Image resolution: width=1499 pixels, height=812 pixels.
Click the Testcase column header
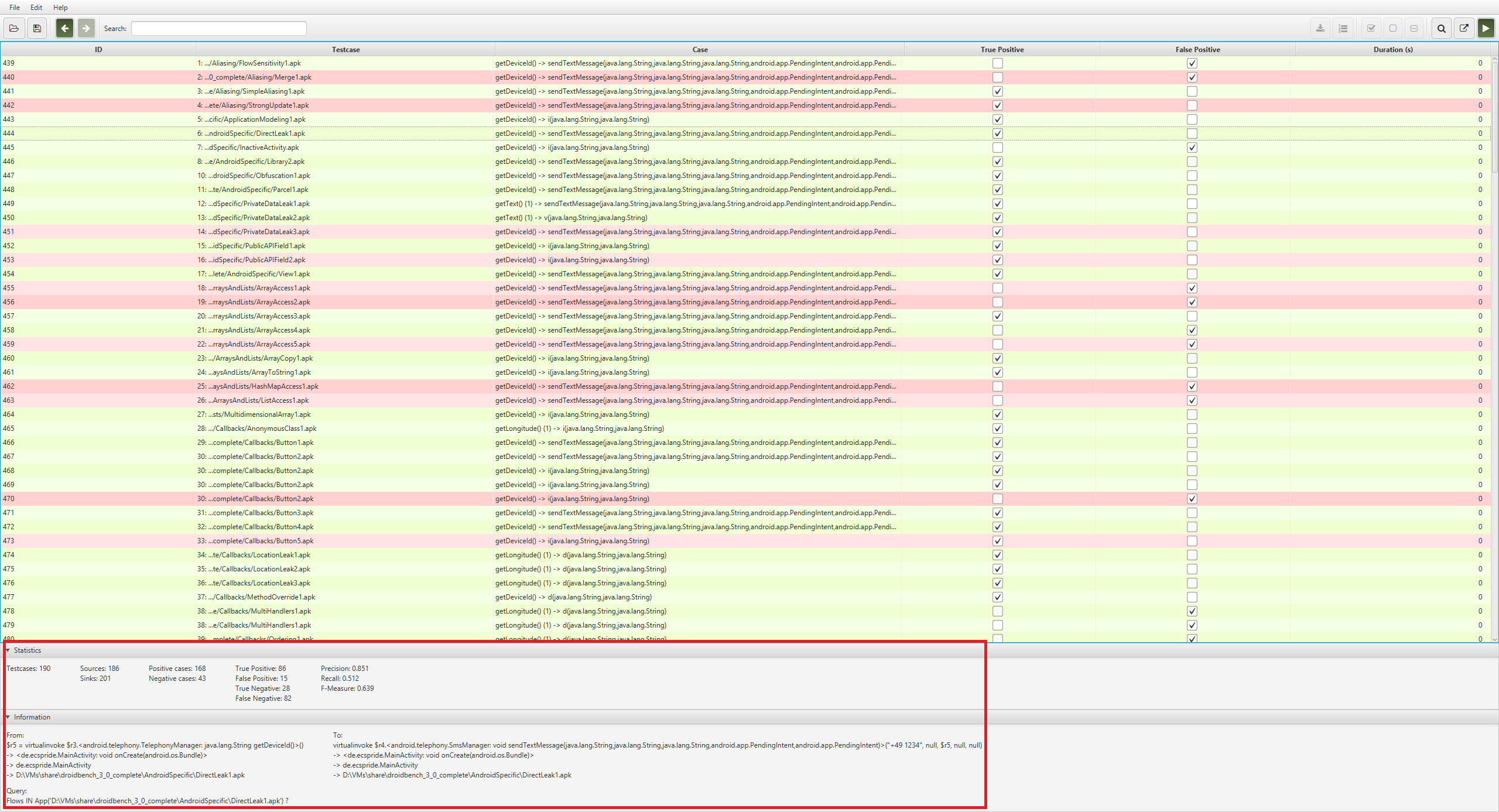tap(345, 50)
